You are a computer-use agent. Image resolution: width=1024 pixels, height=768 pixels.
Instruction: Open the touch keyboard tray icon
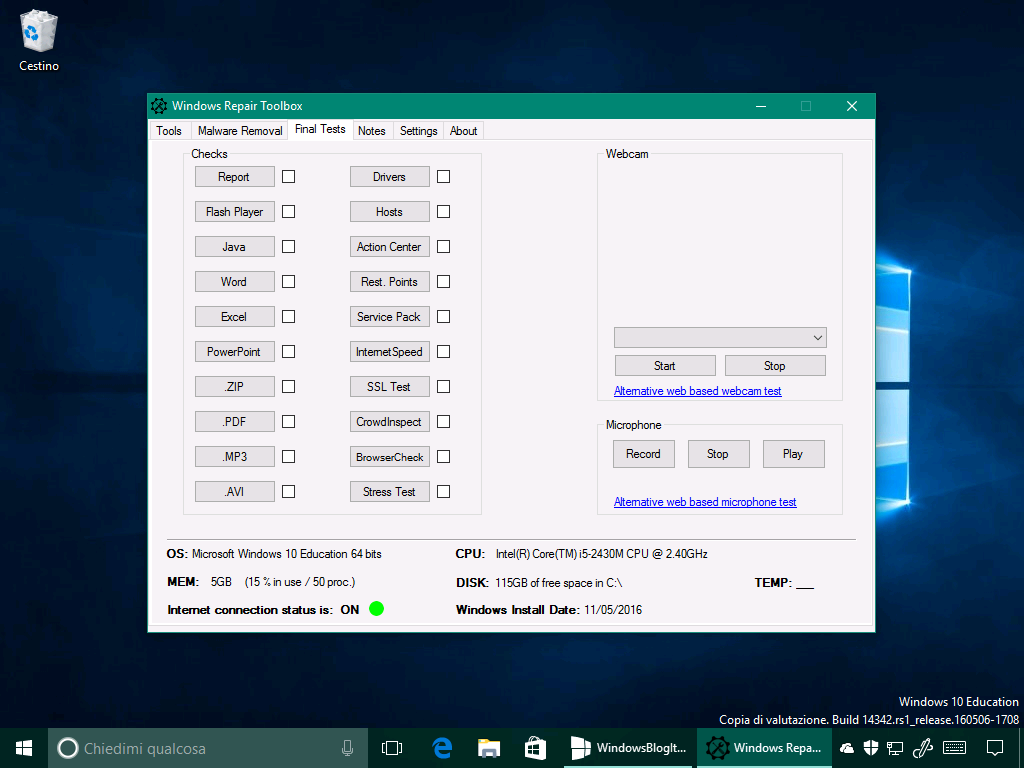click(955, 748)
